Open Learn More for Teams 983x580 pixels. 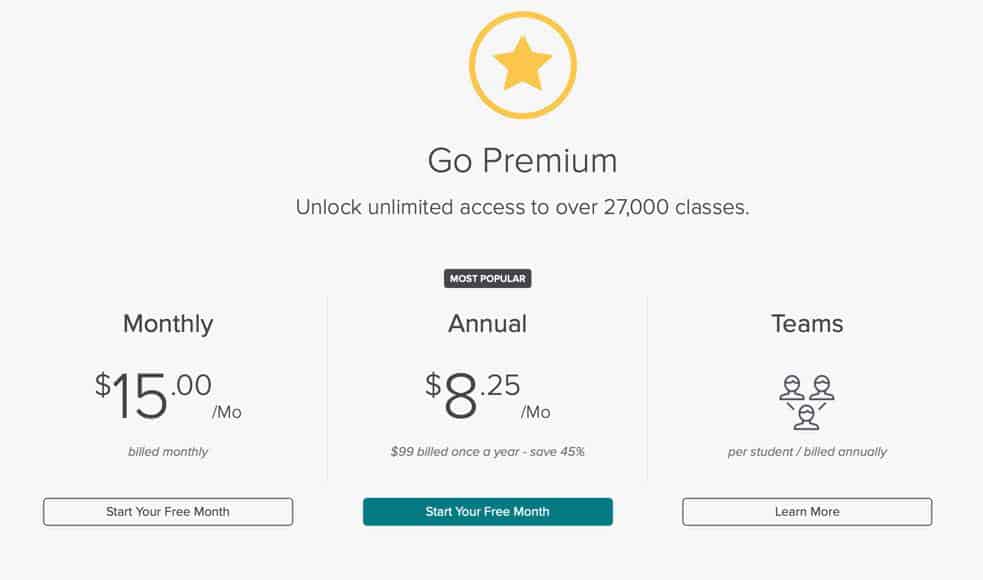(807, 512)
